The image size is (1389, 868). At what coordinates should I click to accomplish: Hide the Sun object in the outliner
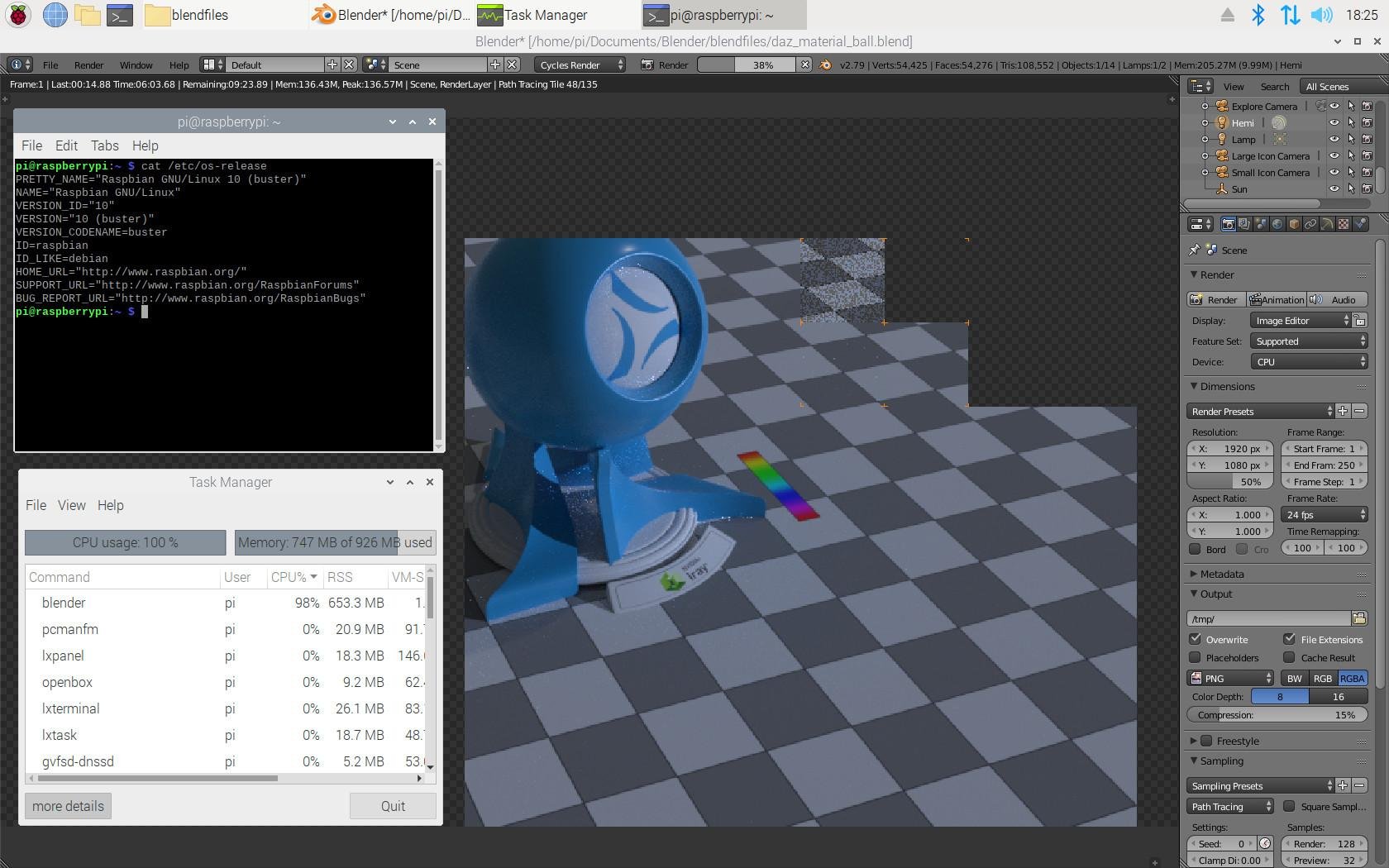1334,188
